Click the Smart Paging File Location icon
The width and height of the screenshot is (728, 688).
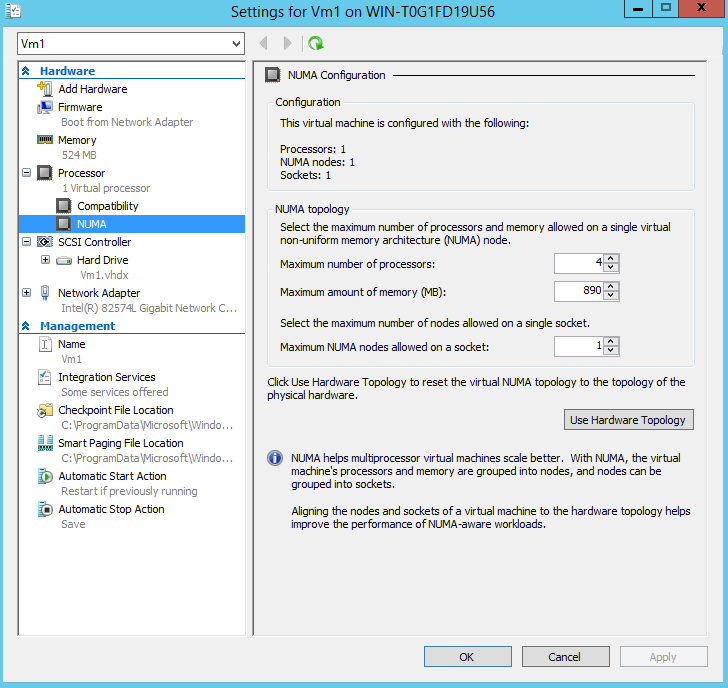(45, 443)
